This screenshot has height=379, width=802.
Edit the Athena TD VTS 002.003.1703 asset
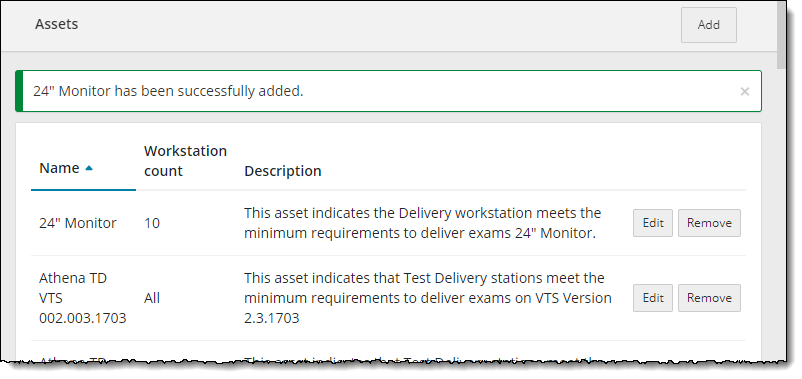[653, 298]
